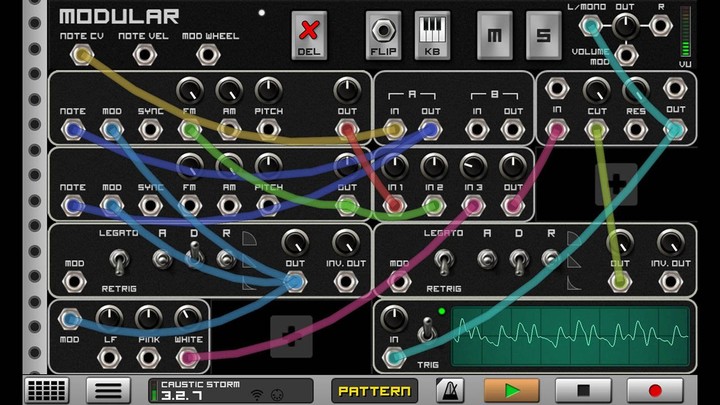Switch the PATTERN mode button
The image size is (720, 405).
pos(374,391)
